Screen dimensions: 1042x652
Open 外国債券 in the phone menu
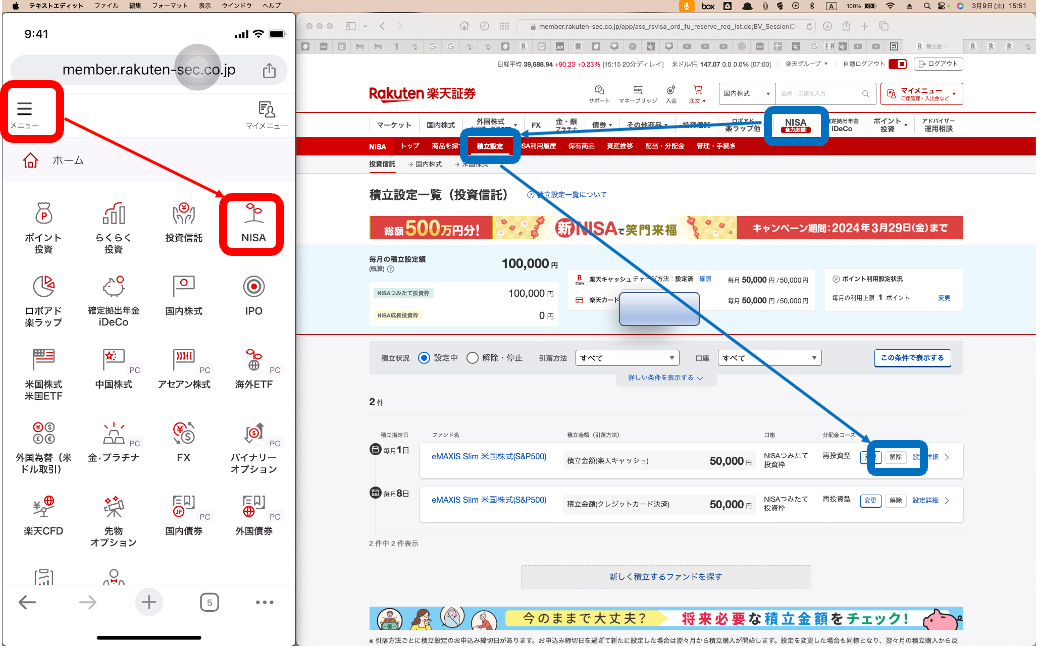click(x=253, y=516)
